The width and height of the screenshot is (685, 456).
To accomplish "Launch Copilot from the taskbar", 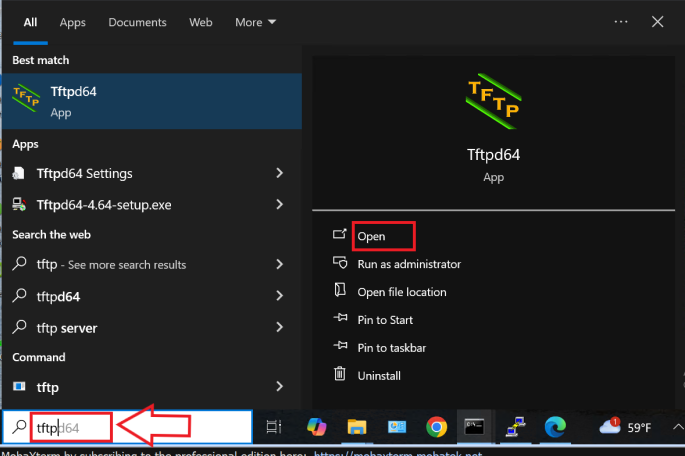I will pos(315,427).
